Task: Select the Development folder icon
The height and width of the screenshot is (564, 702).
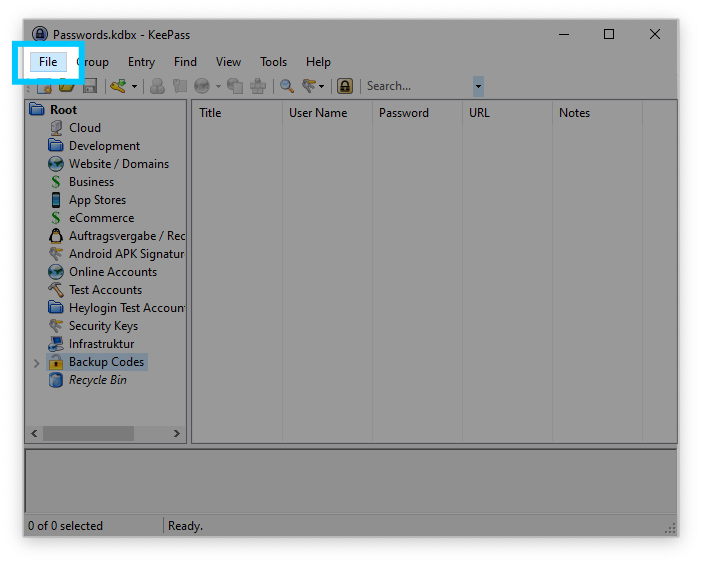Action: tap(56, 145)
